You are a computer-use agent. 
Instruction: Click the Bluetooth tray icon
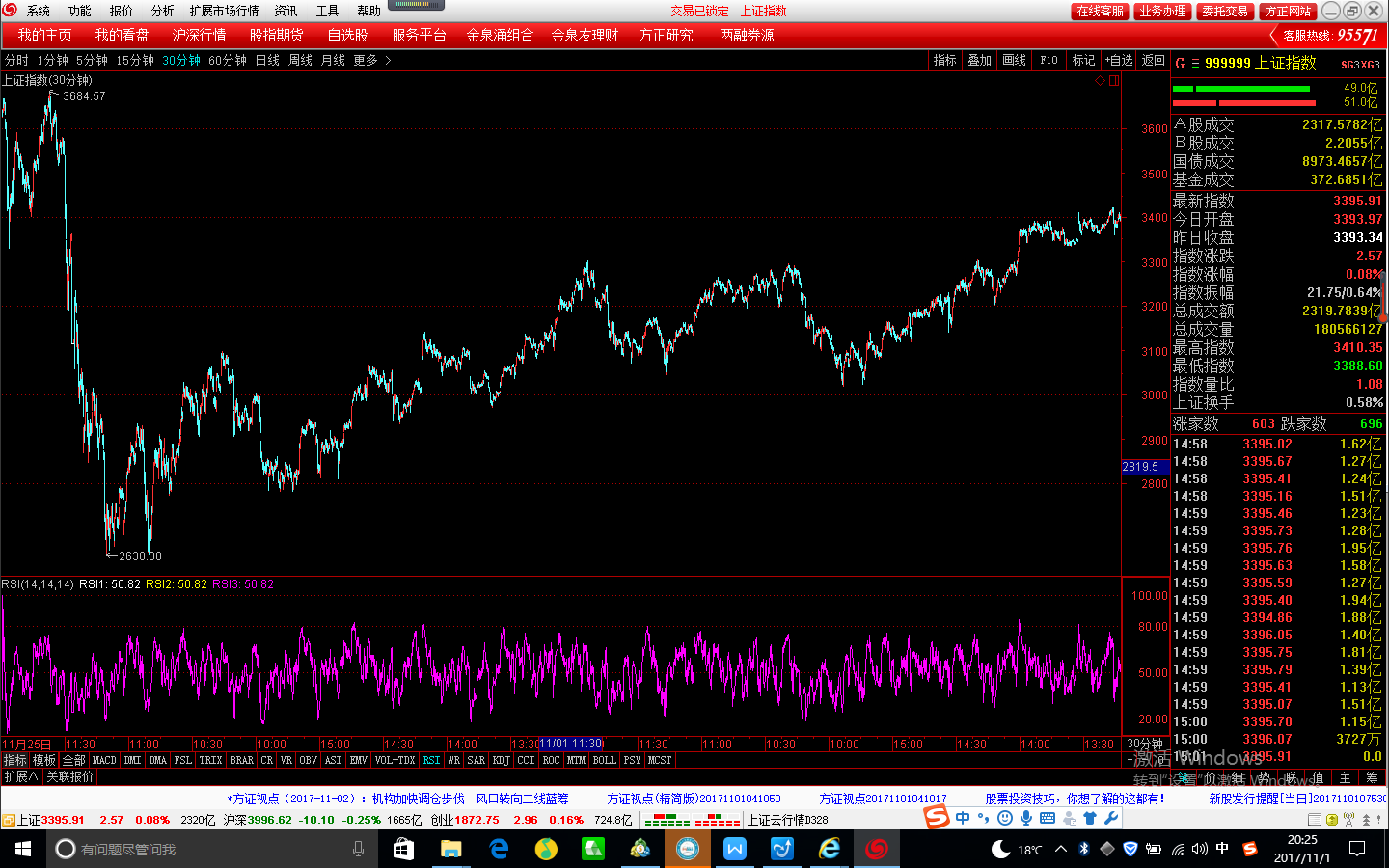pos(1084,849)
